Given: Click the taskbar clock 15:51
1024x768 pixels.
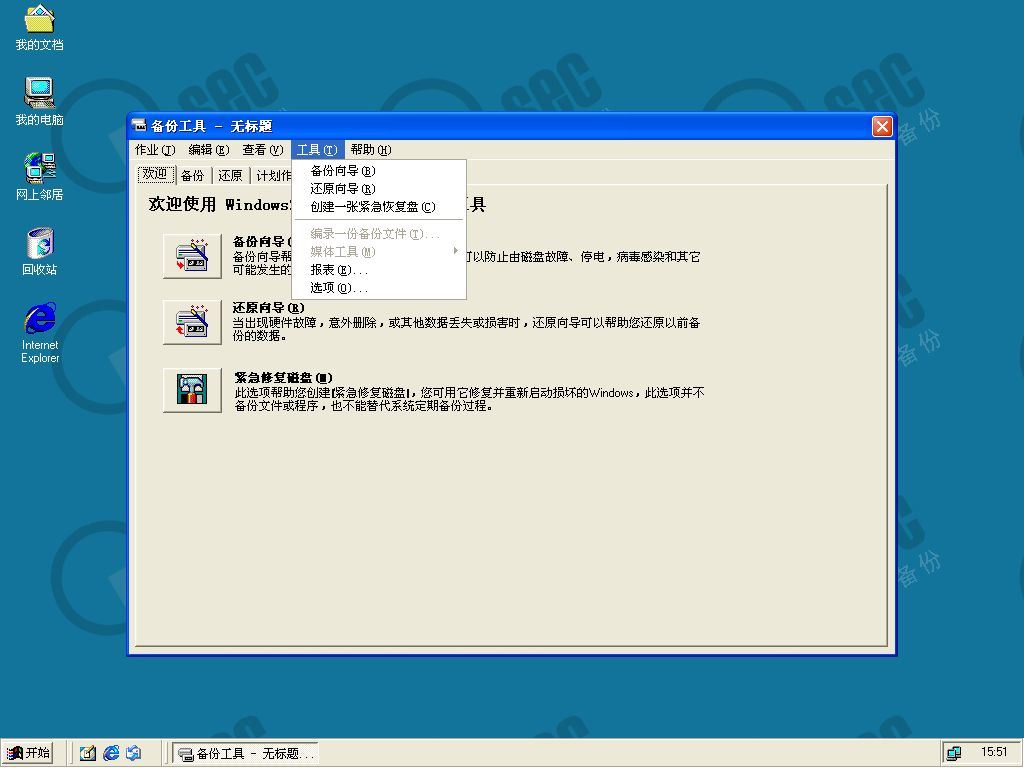Looking at the screenshot, I should (994, 752).
